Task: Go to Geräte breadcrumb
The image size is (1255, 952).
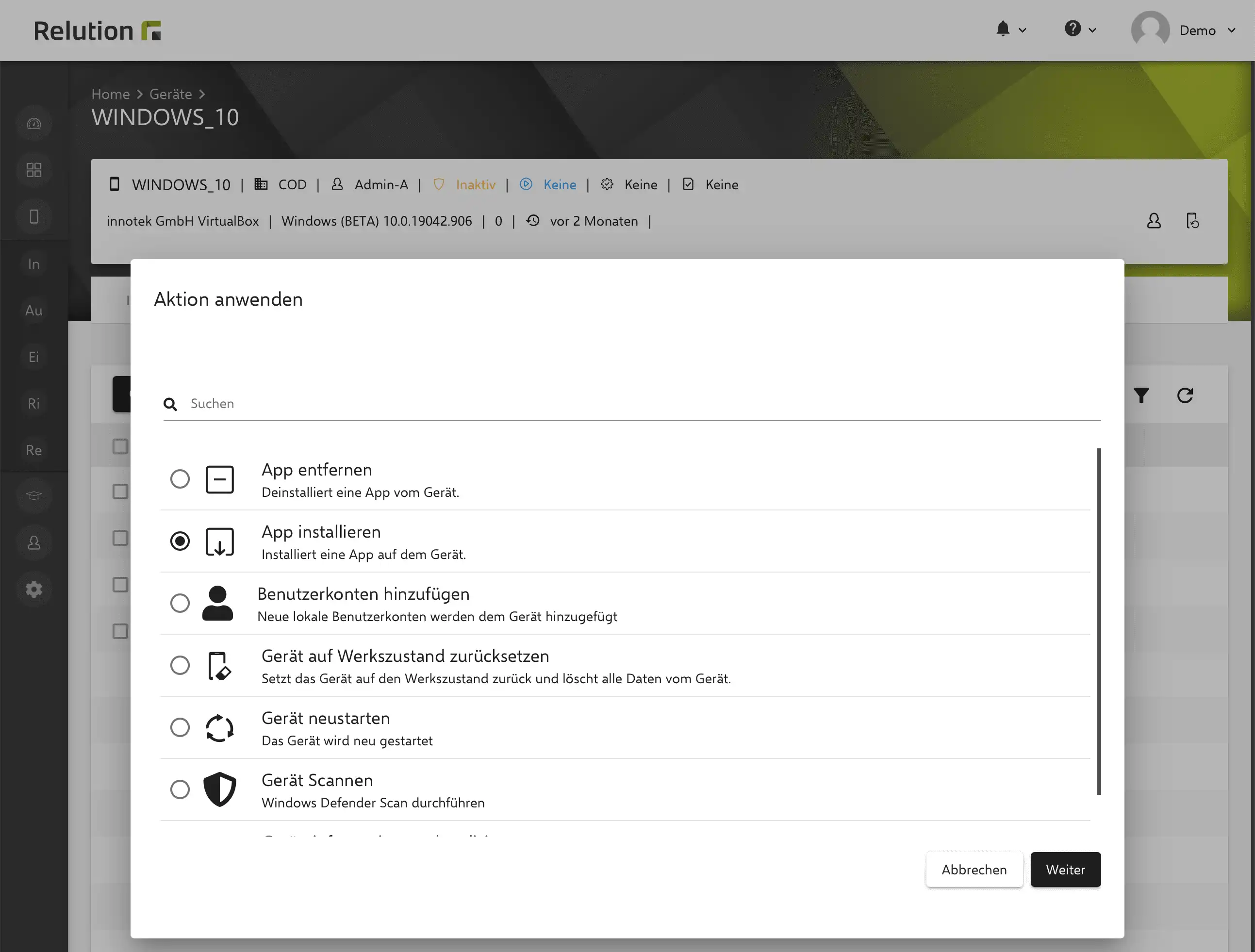Action: pos(171,94)
